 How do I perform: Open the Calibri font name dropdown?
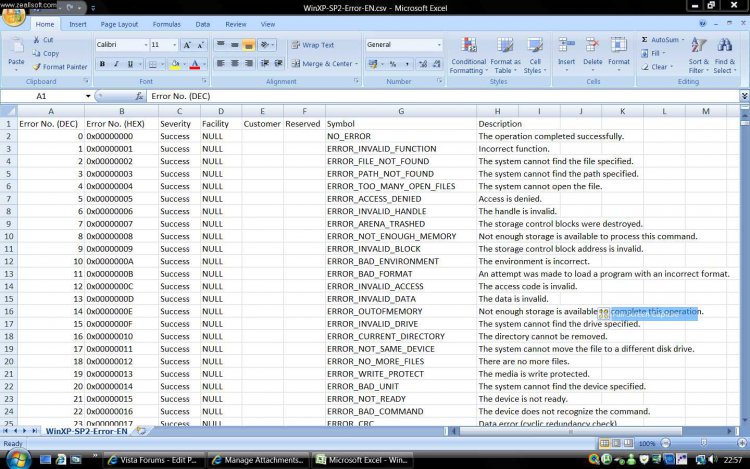click(145, 45)
